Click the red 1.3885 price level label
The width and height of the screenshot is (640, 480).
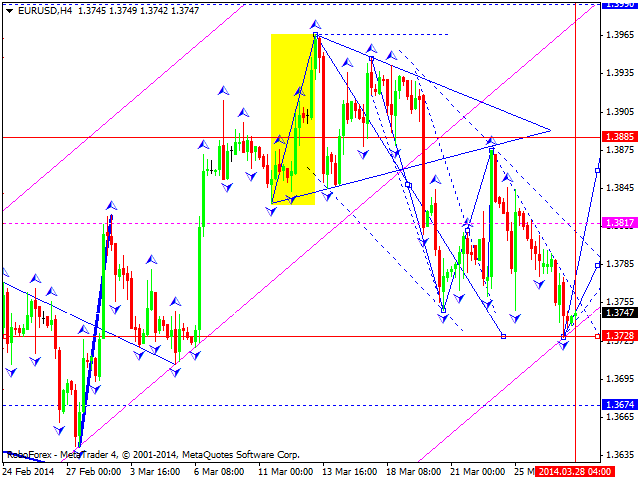tap(621, 137)
